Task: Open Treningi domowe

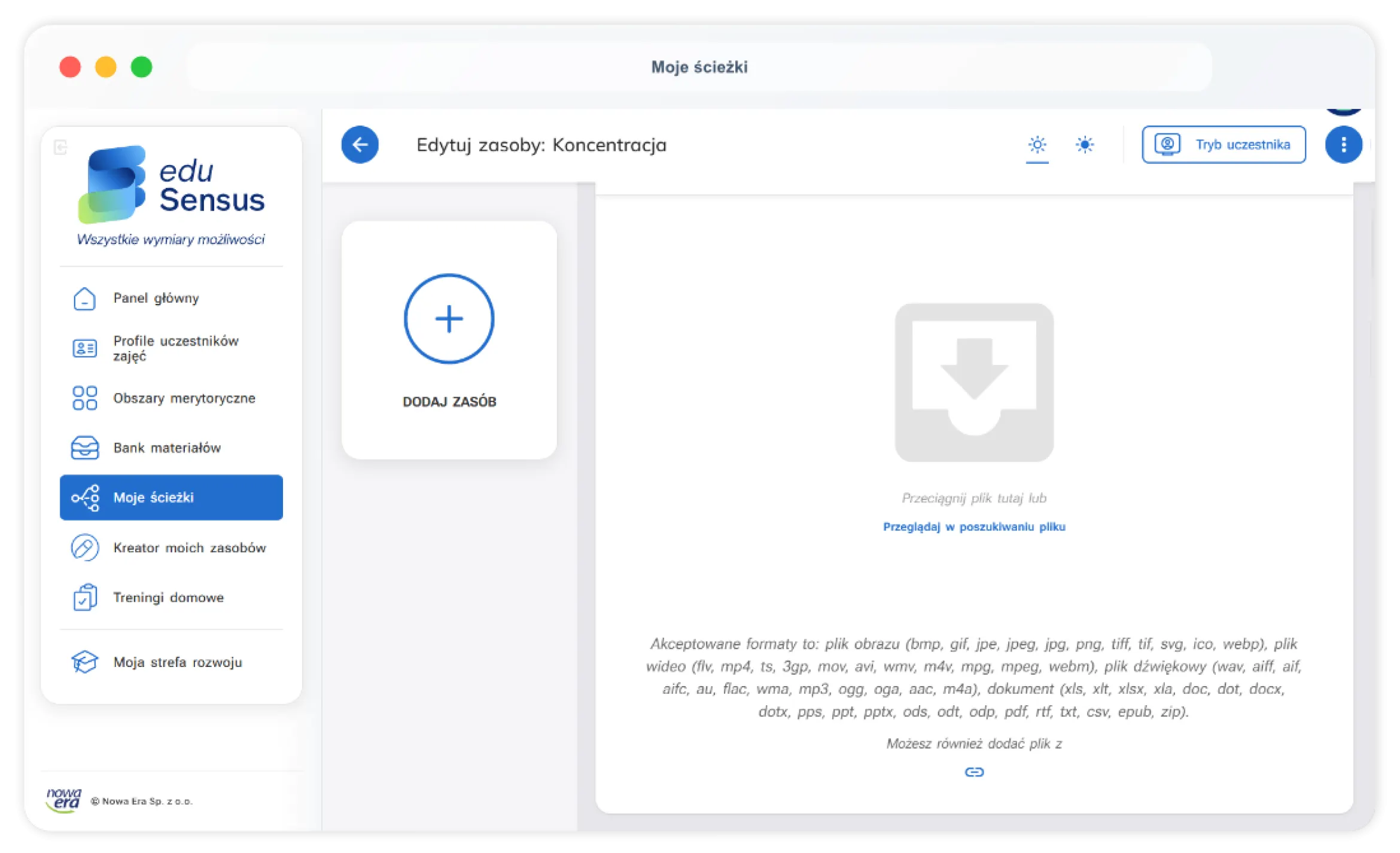Action: [171, 597]
